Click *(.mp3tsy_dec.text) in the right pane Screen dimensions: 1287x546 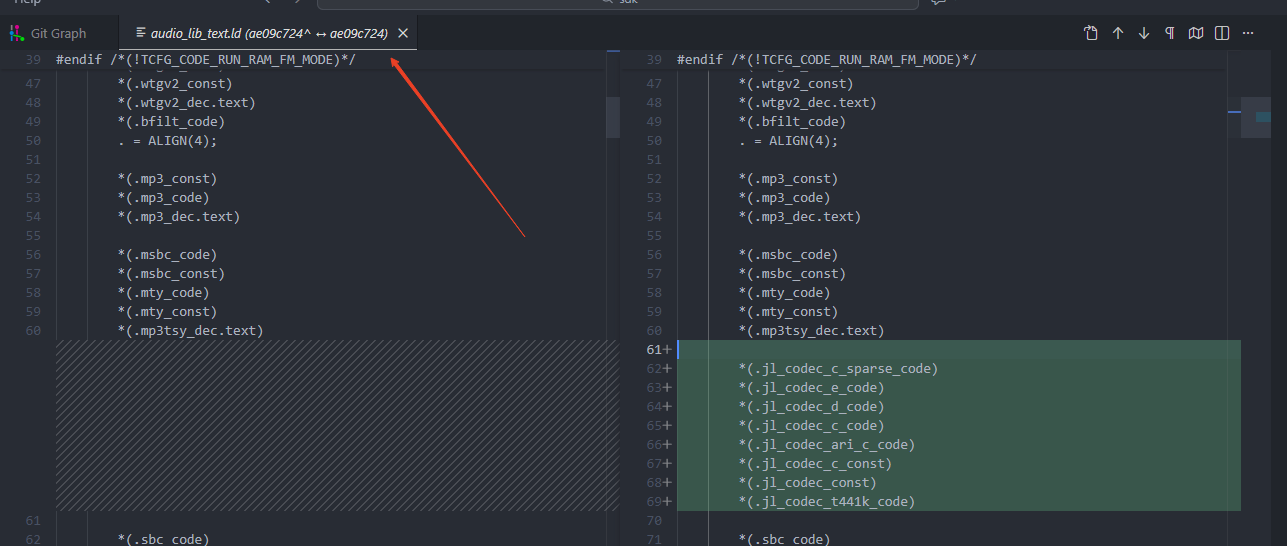click(811, 331)
